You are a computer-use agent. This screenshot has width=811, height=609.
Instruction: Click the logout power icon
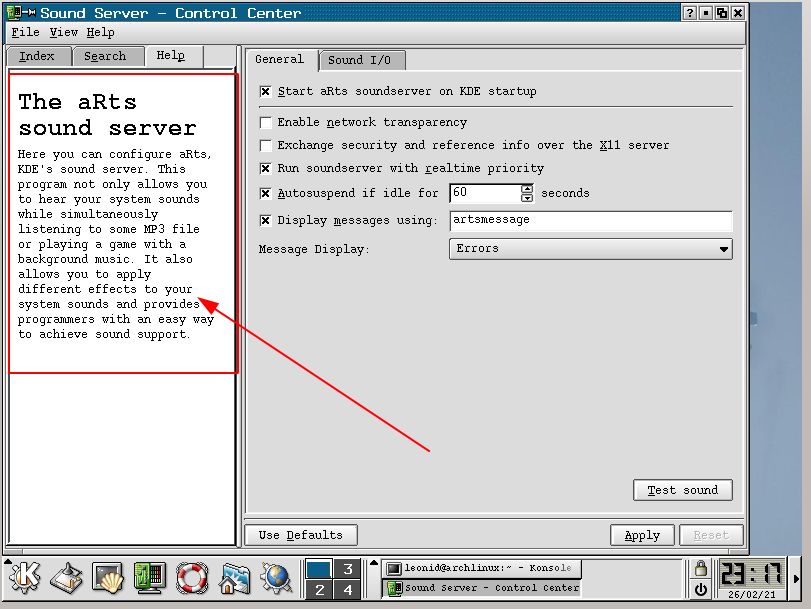tap(701, 589)
